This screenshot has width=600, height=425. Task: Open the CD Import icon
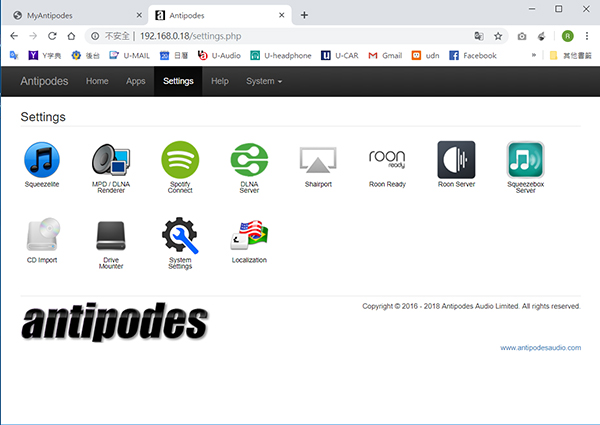(42, 235)
